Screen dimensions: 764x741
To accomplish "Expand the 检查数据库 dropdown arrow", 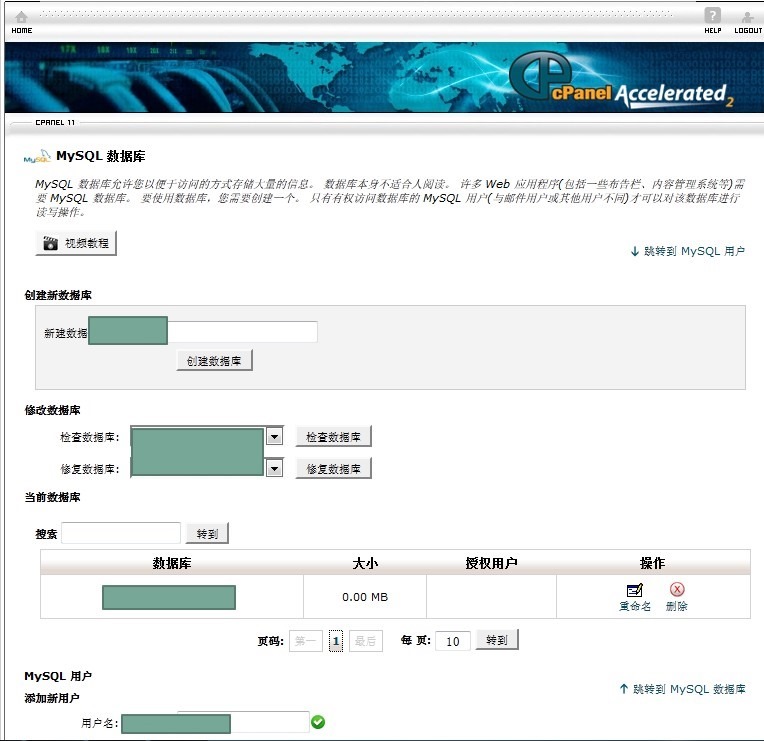I will (x=274, y=437).
